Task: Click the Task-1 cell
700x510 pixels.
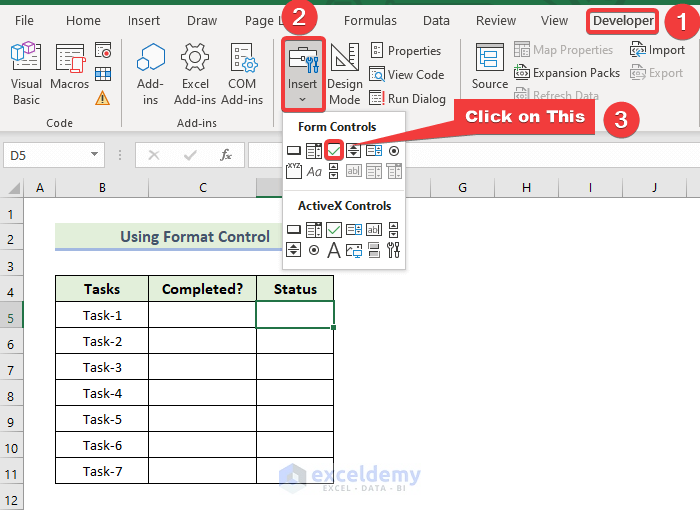Action: (102, 315)
